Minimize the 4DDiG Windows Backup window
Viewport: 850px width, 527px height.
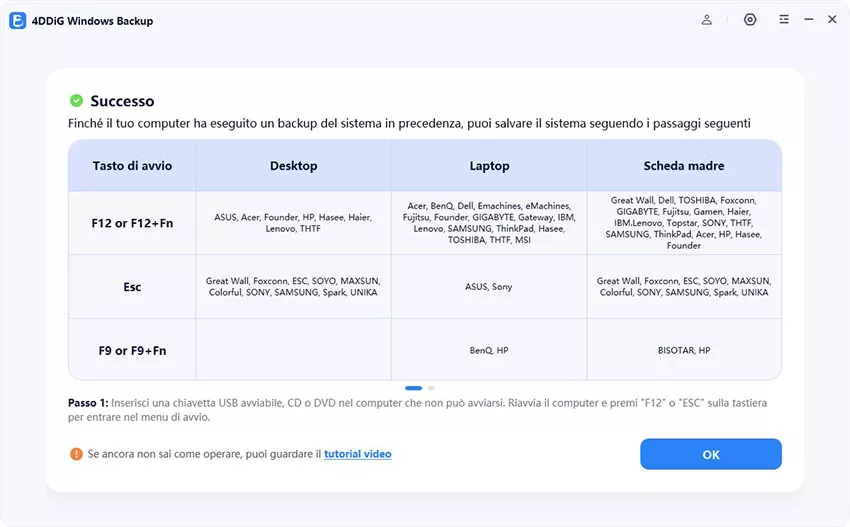click(808, 20)
